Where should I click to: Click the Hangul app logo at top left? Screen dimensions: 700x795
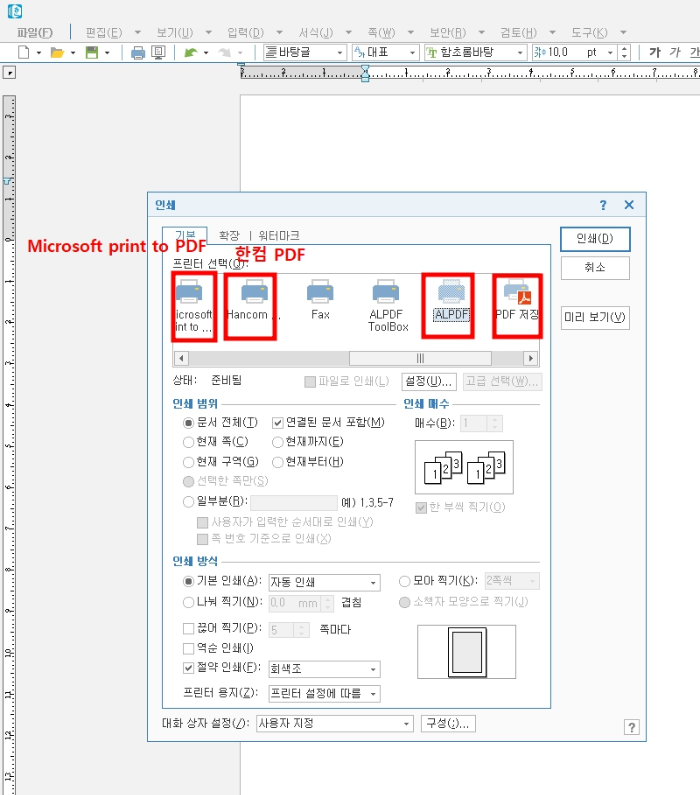coord(15,11)
